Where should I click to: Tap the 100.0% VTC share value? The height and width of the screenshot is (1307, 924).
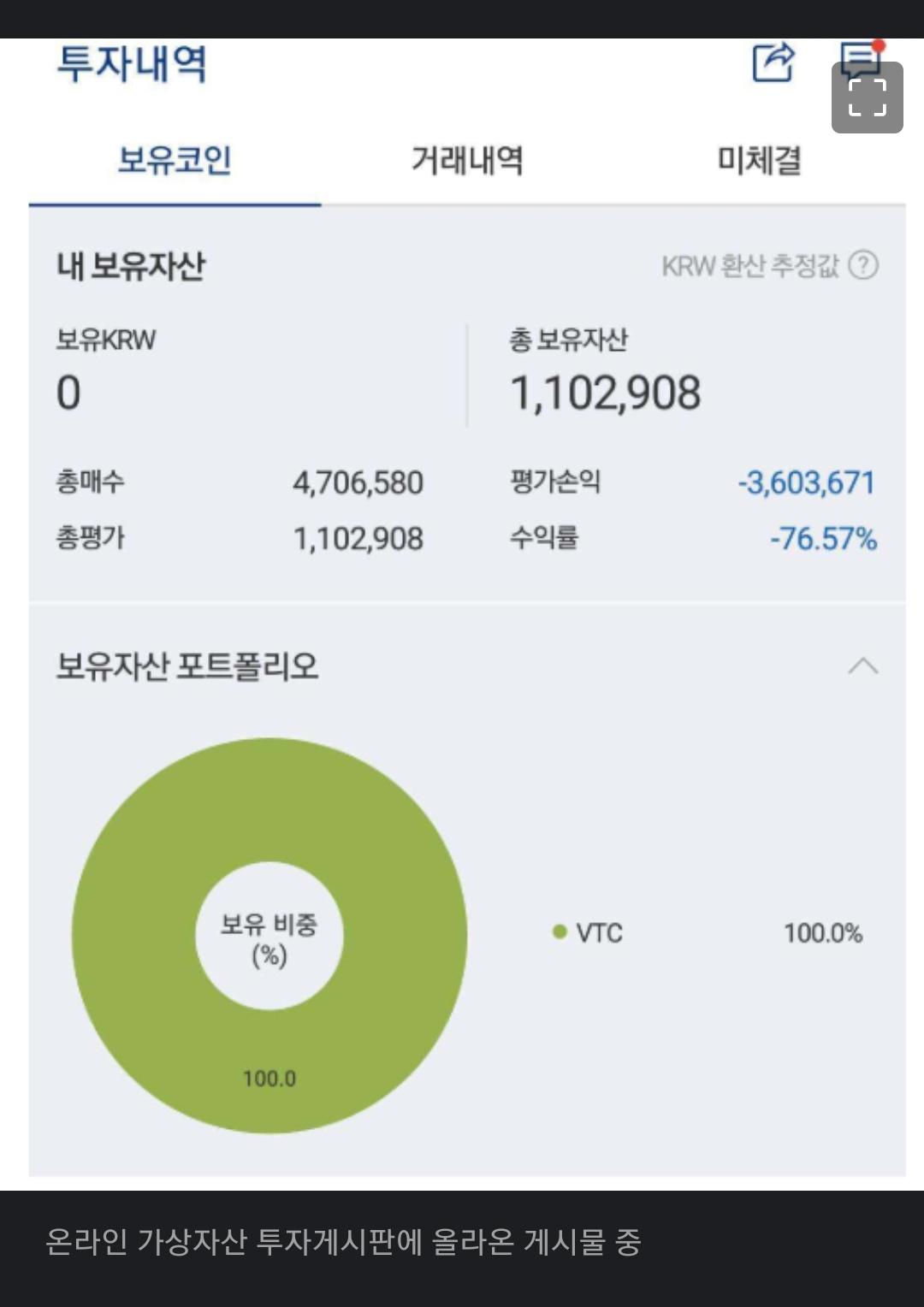tap(823, 932)
